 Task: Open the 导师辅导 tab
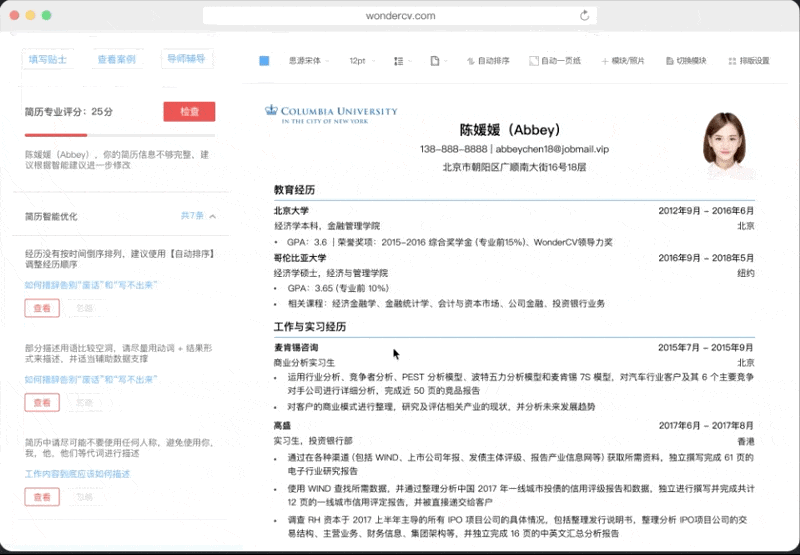[186, 59]
